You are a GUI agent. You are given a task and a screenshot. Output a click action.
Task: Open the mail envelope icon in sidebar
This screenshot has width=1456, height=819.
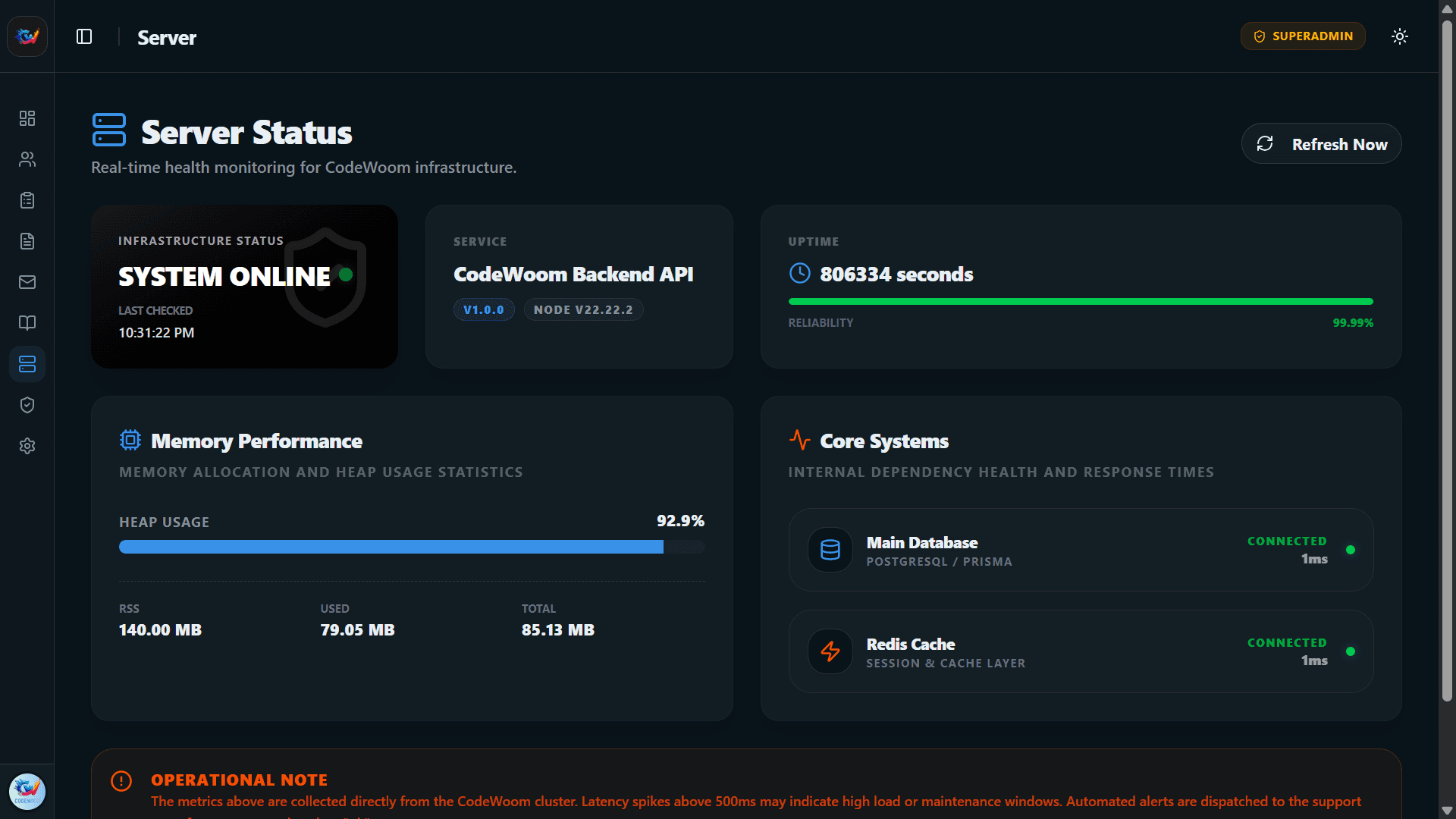tap(27, 282)
